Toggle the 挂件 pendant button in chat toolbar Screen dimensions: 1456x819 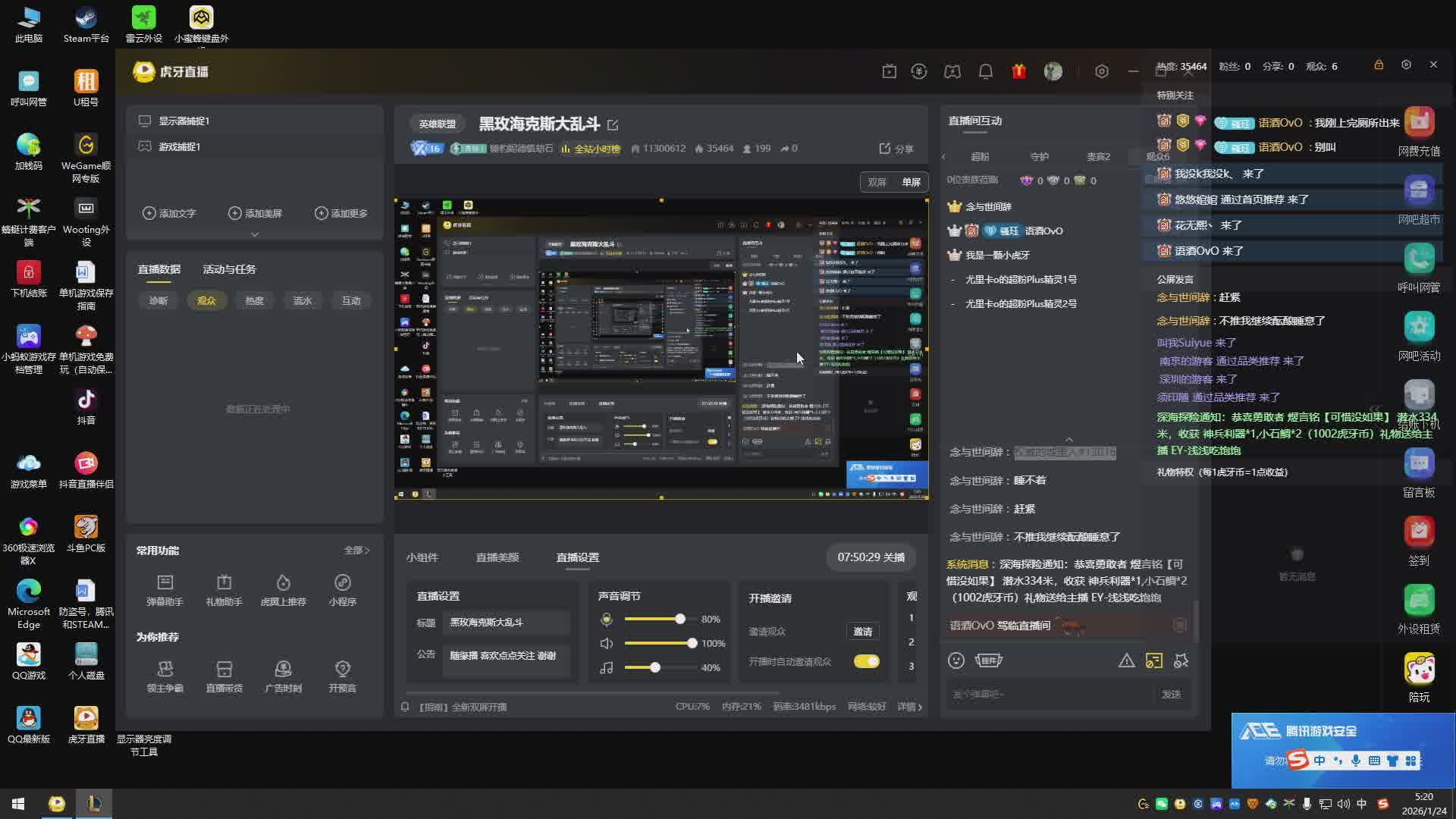click(x=988, y=661)
